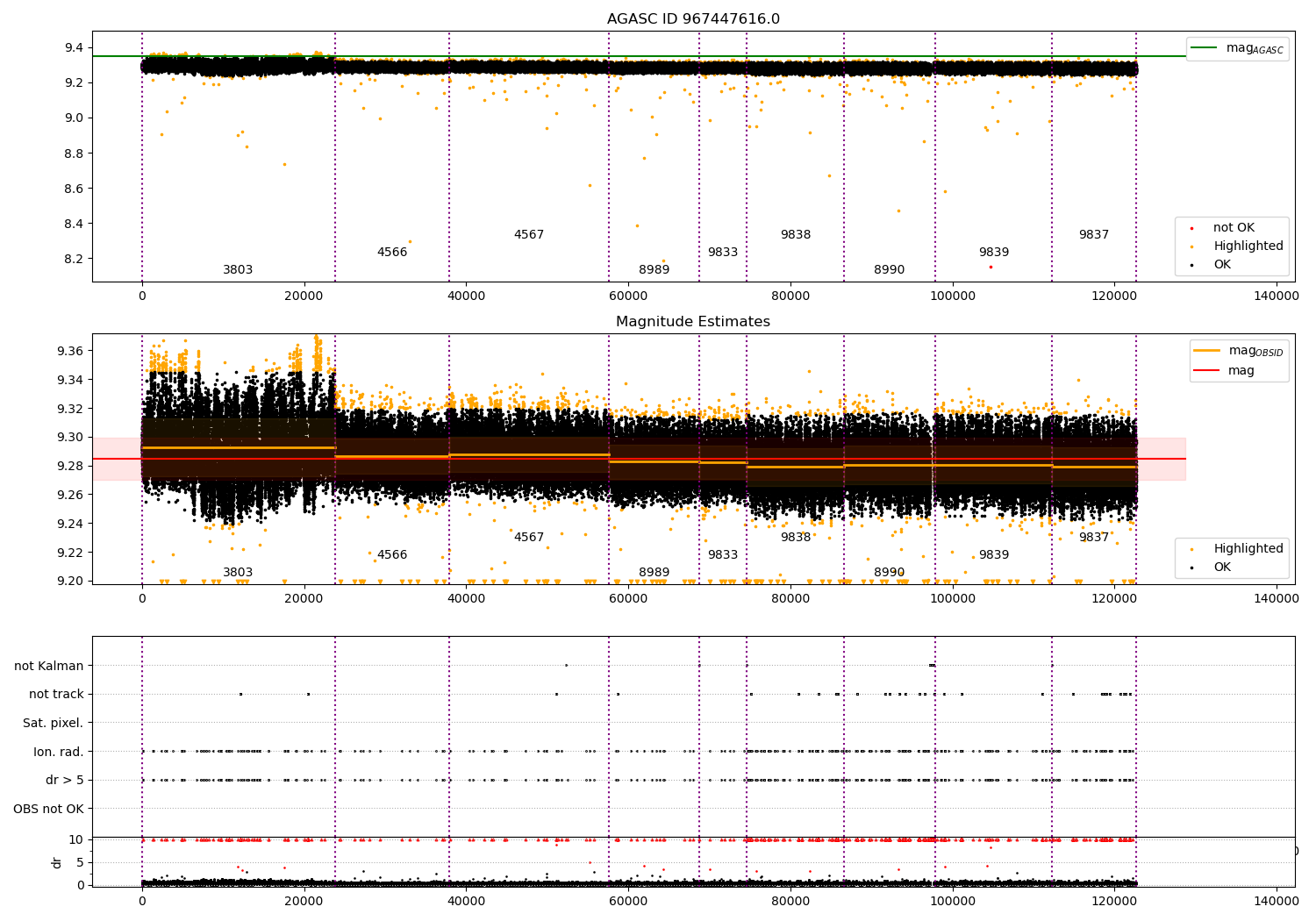Click obsid label 9839 in the AGASC ID plot
Image resolution: width=1316 pixels, height=921 pixels.
(994, 253)
